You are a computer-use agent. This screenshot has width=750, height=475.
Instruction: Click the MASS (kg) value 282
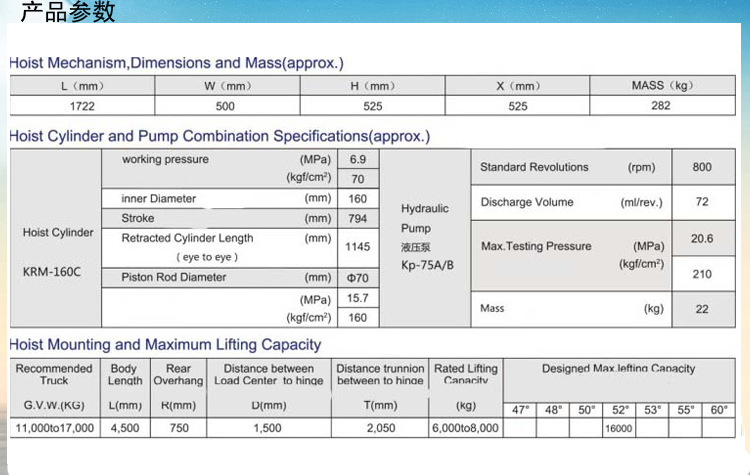point(662,105)
